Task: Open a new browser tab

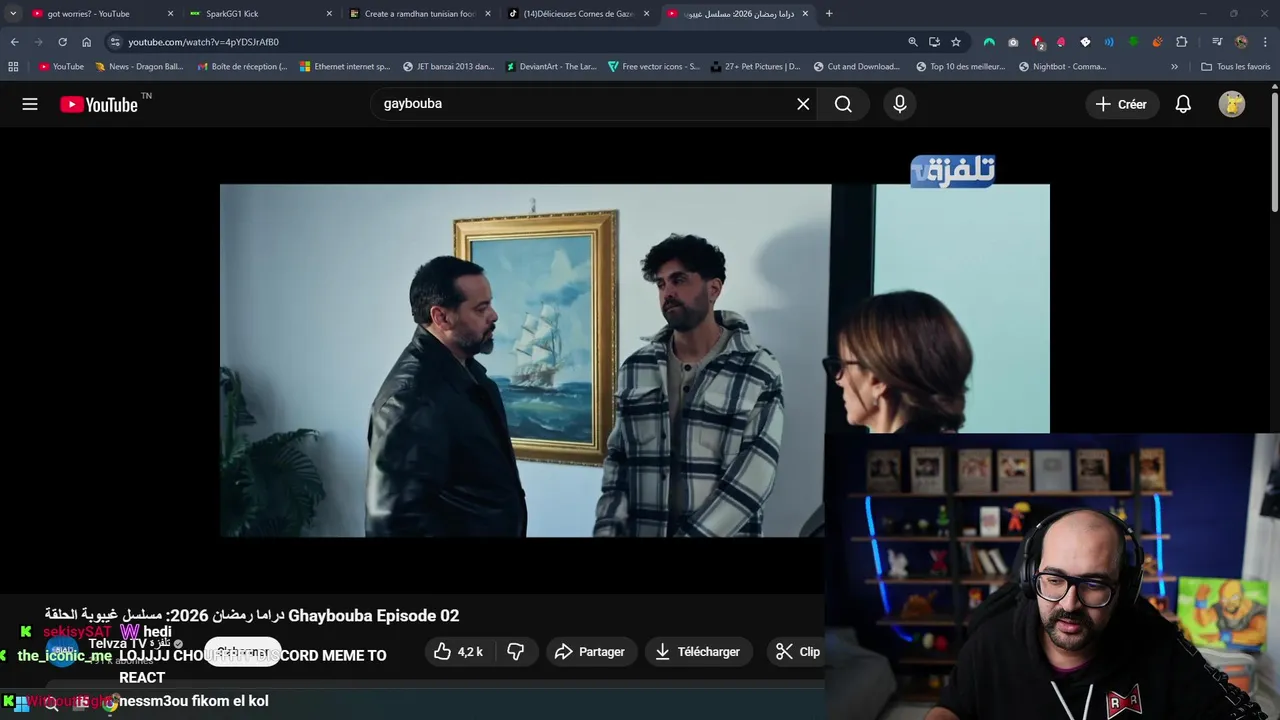Action: (829, 14)
